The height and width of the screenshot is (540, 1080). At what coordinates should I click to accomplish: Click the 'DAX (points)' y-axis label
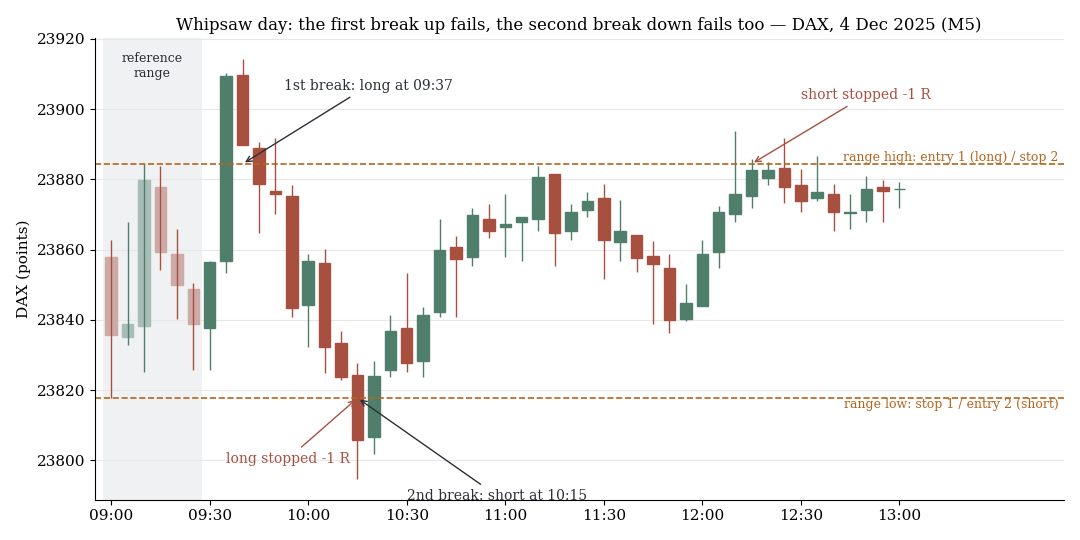[x=22, y=269]
